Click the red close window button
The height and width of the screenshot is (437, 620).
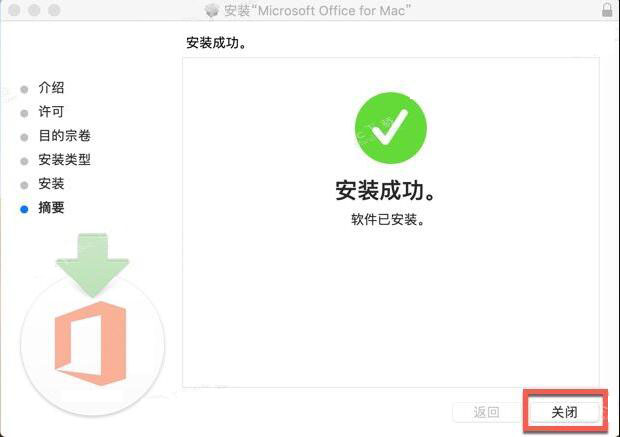pyautogui.click(x=14, y=10)
